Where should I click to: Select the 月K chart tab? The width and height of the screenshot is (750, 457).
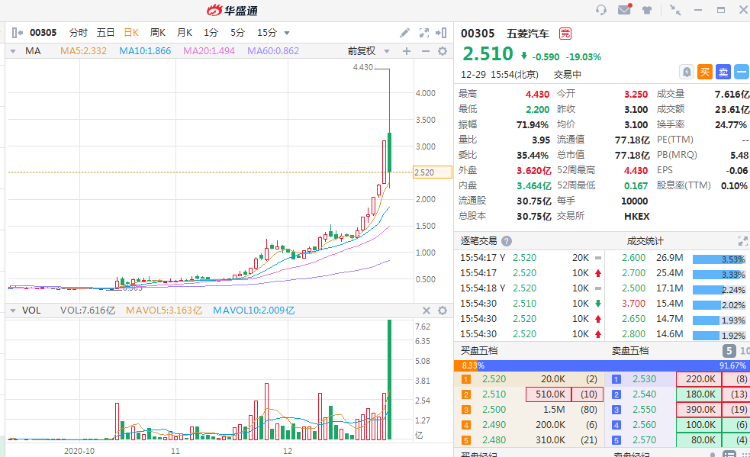[x=184, y=33]
